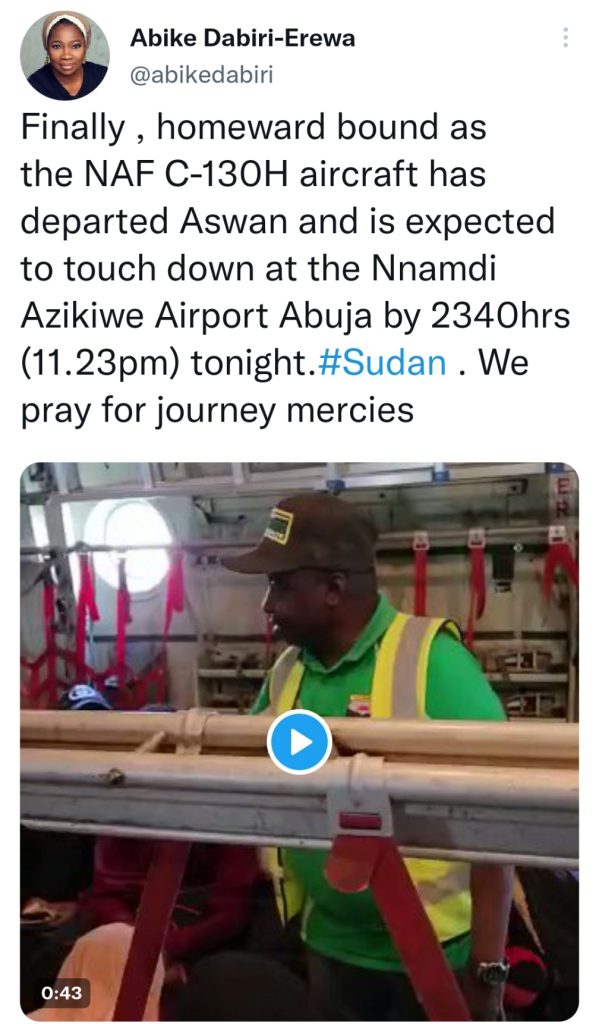Click the phrase pray for journey mercies

pos(218,411)
